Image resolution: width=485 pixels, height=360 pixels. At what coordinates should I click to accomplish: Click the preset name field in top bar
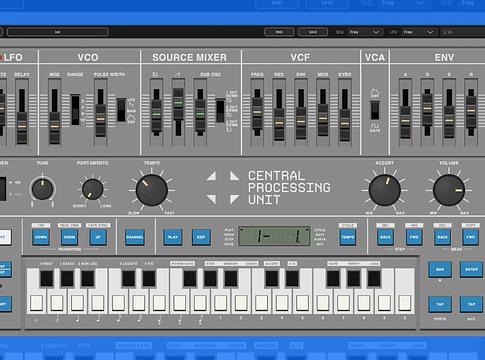tap(58, 32)
